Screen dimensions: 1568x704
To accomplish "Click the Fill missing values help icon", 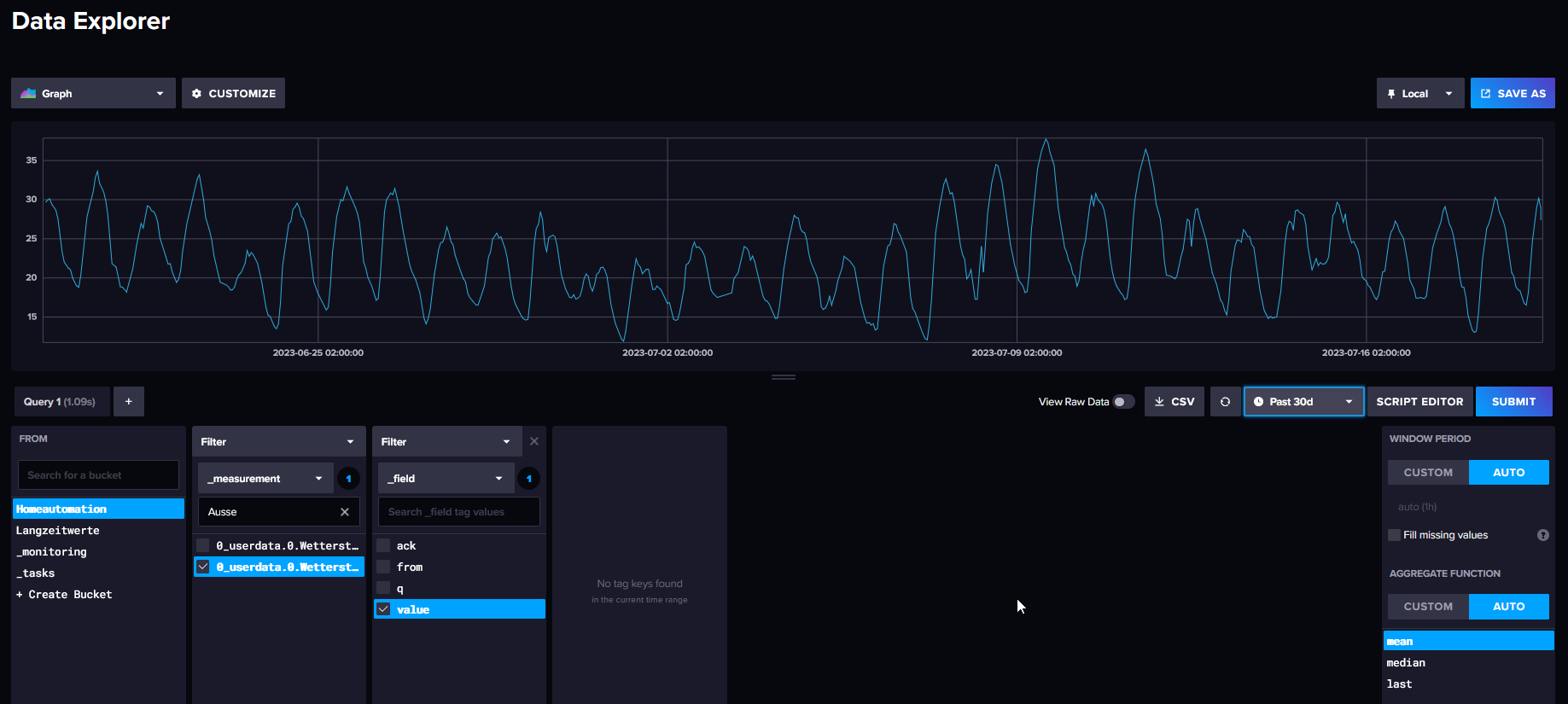I will (1543, 535).
